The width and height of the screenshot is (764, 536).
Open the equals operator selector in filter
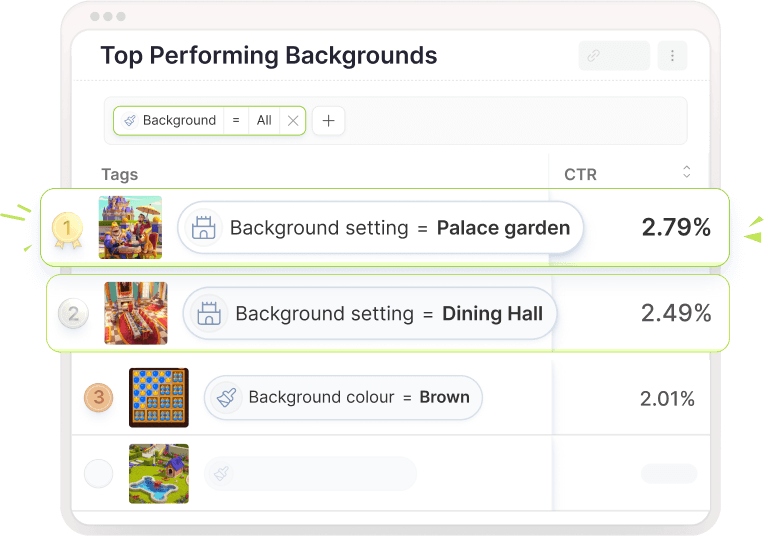pos(236,120)
